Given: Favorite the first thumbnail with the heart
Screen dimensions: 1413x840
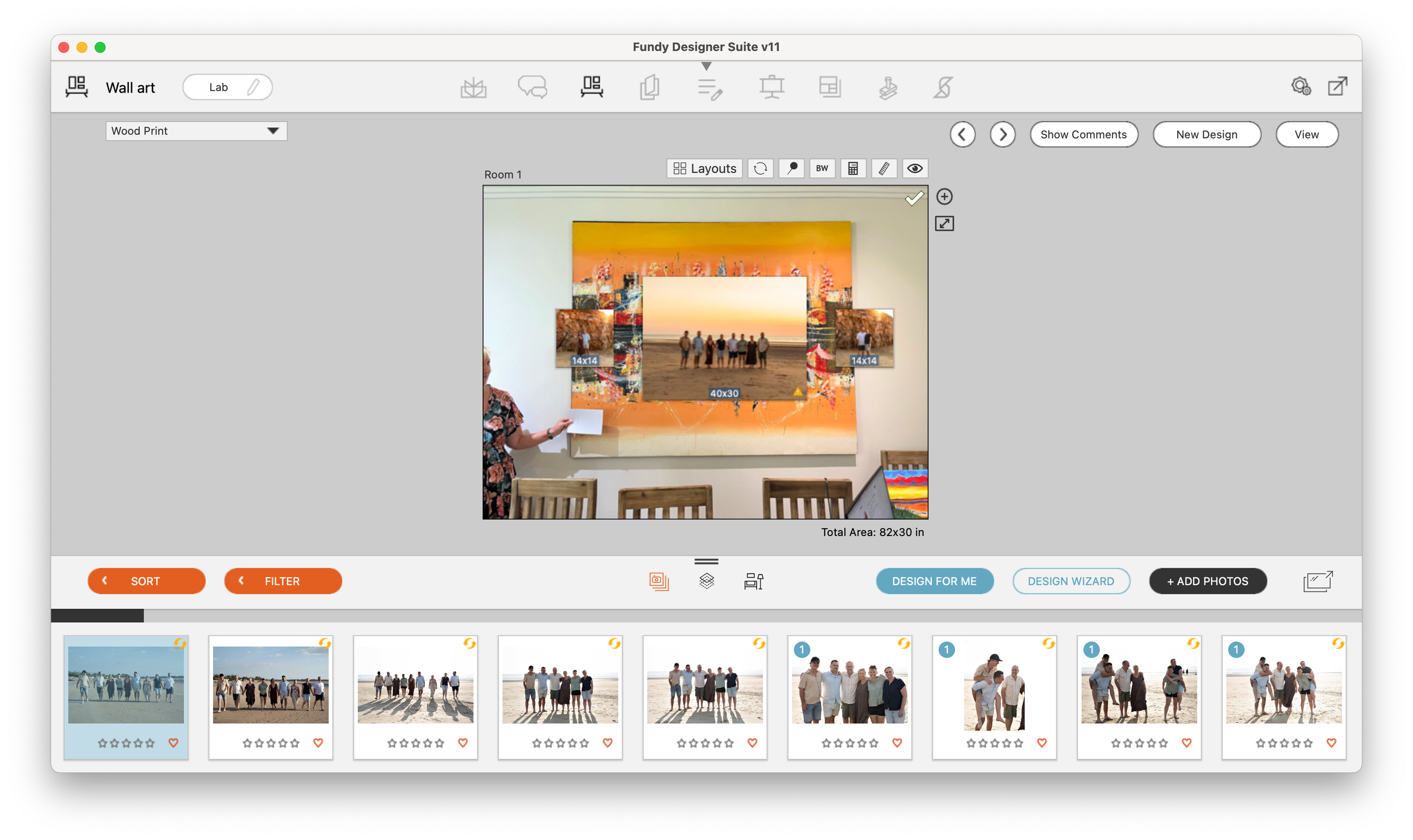Looking at the screenshot, I should tap(174, 743).
